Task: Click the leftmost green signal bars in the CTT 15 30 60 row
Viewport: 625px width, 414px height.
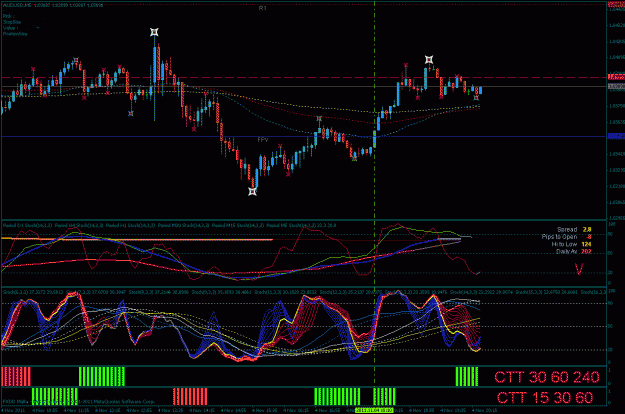Action: pos(55,397)
